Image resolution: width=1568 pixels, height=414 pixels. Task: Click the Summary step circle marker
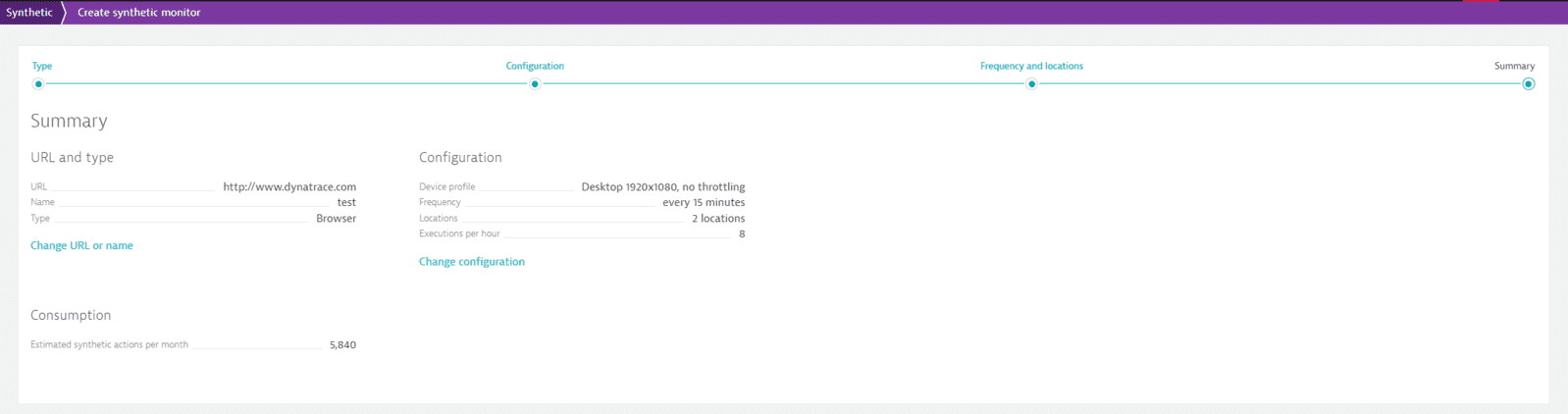pos(1528,84)
